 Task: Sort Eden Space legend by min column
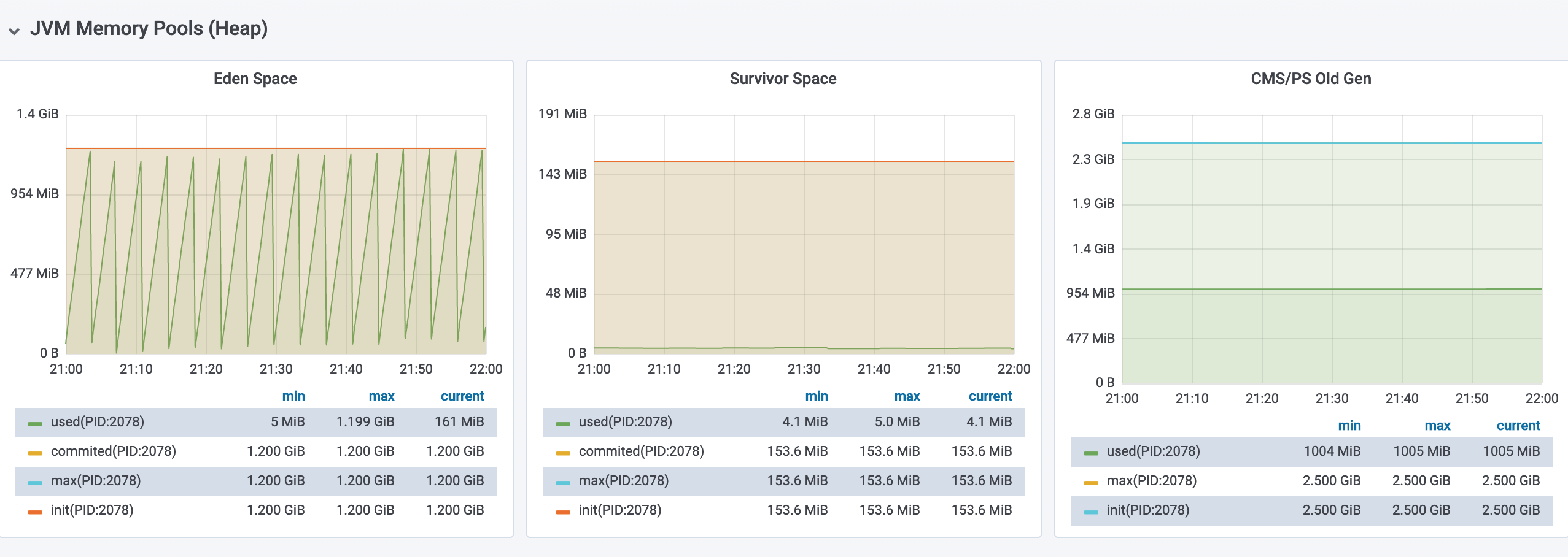point(293,396)
